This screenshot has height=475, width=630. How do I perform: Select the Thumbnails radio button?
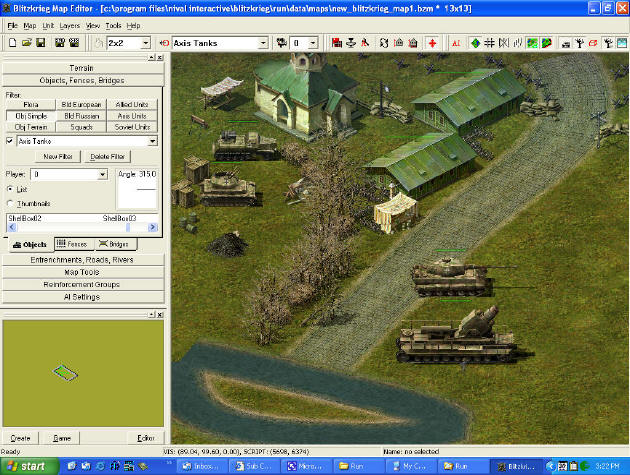pyautogui.click(x=10, y=203)
